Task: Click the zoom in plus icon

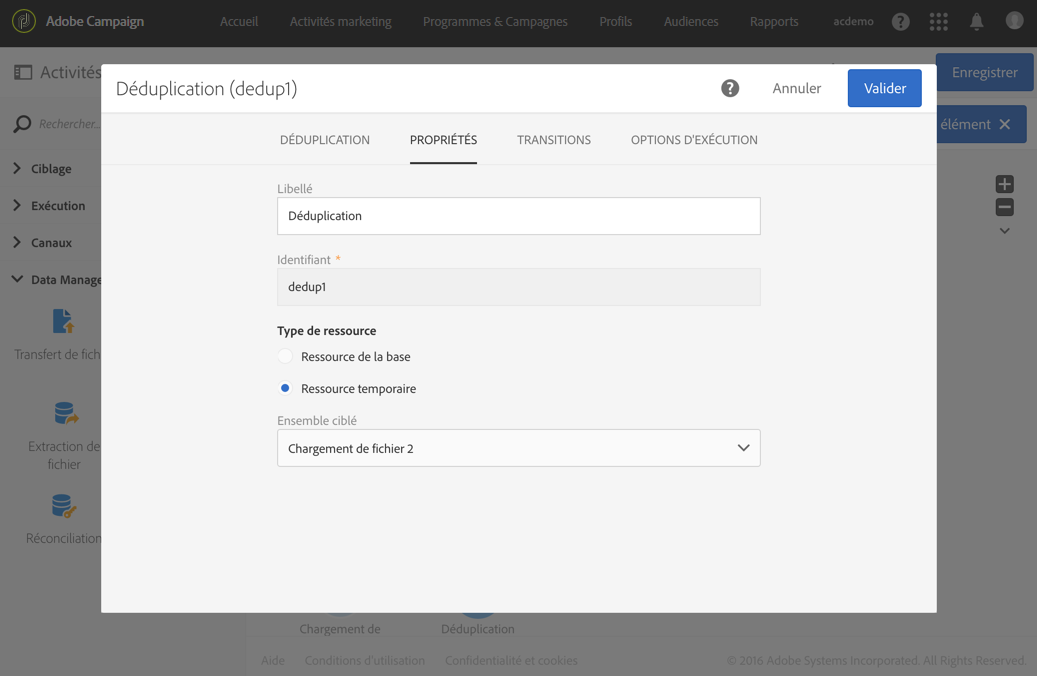Action: coord(1004,184)
